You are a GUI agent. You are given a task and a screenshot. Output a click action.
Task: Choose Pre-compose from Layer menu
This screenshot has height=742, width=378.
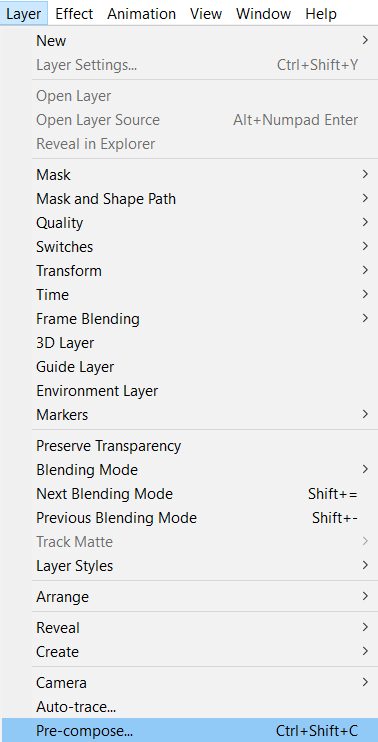[x=189, y=731]
